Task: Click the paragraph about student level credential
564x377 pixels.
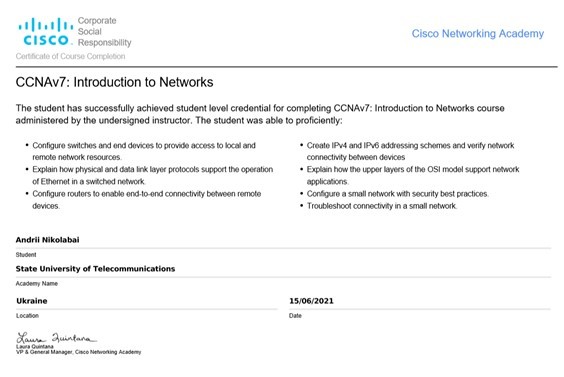Action: 260,114
